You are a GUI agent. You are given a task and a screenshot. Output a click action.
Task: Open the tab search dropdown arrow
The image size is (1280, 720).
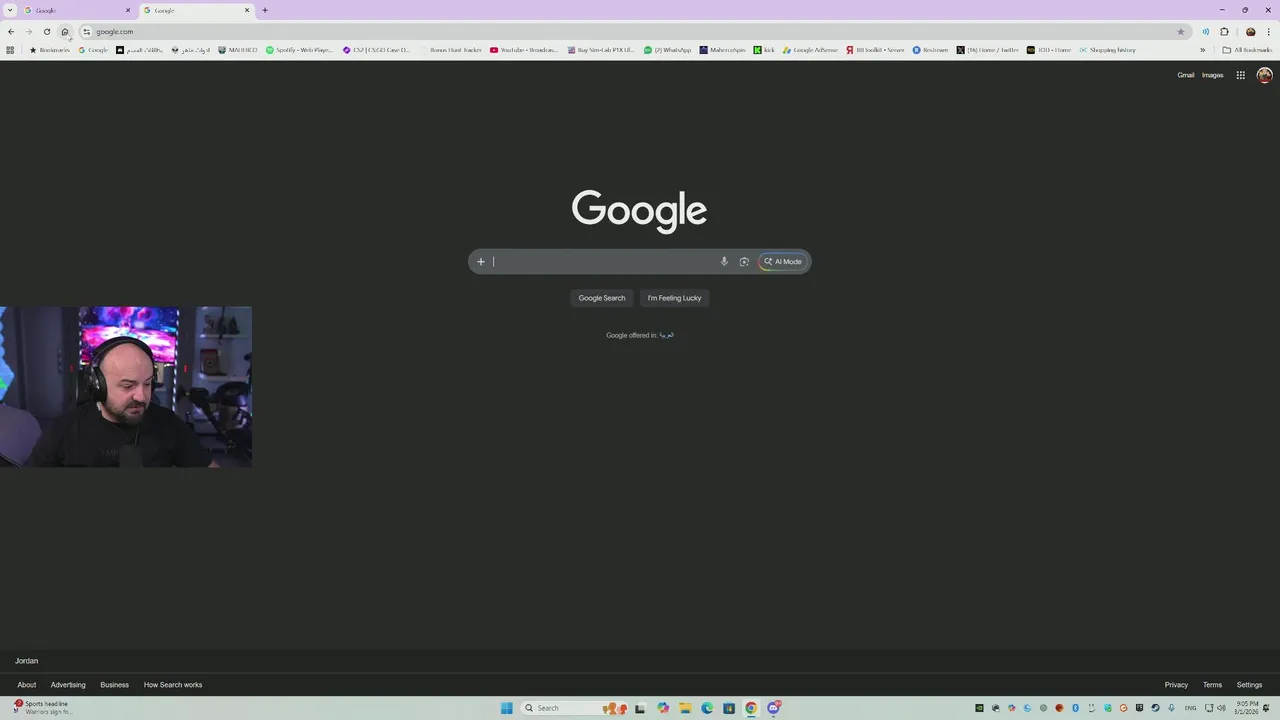pyautogui.click(x=11, y=10)
